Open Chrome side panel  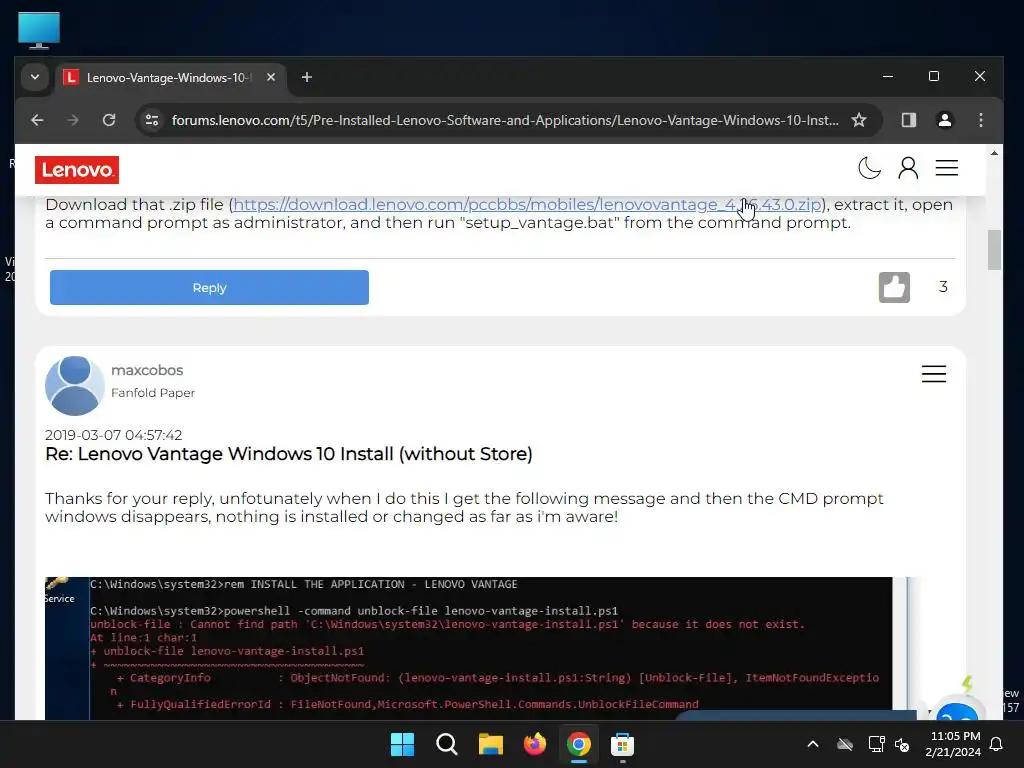coord(908,120)
